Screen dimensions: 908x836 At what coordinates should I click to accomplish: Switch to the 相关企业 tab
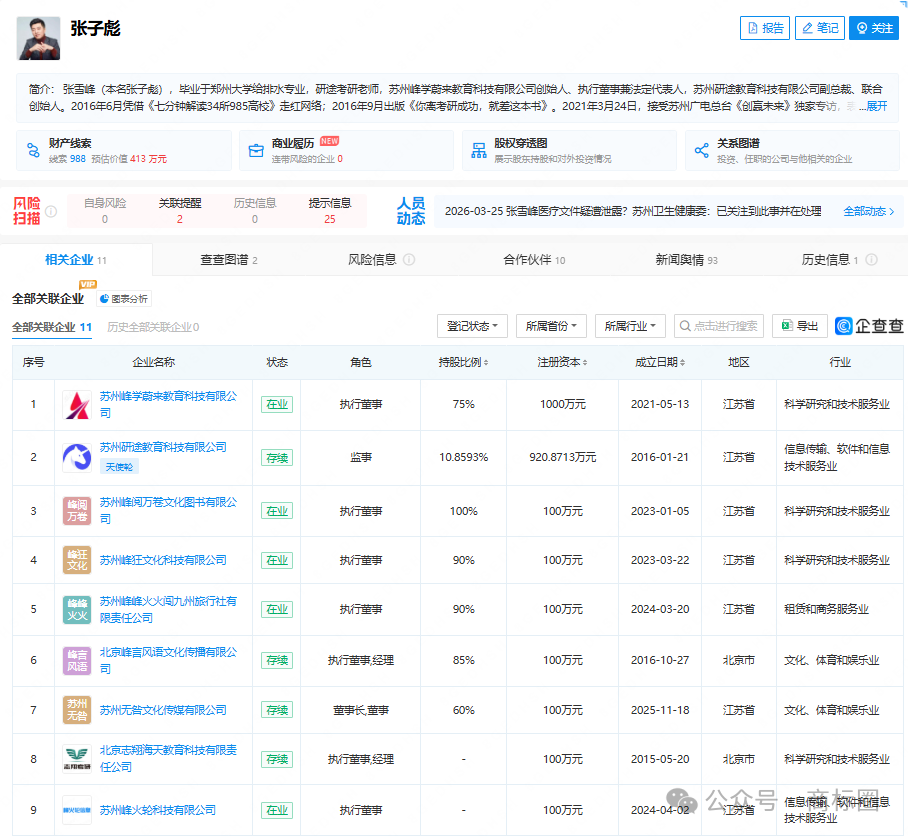coord(76,260)
